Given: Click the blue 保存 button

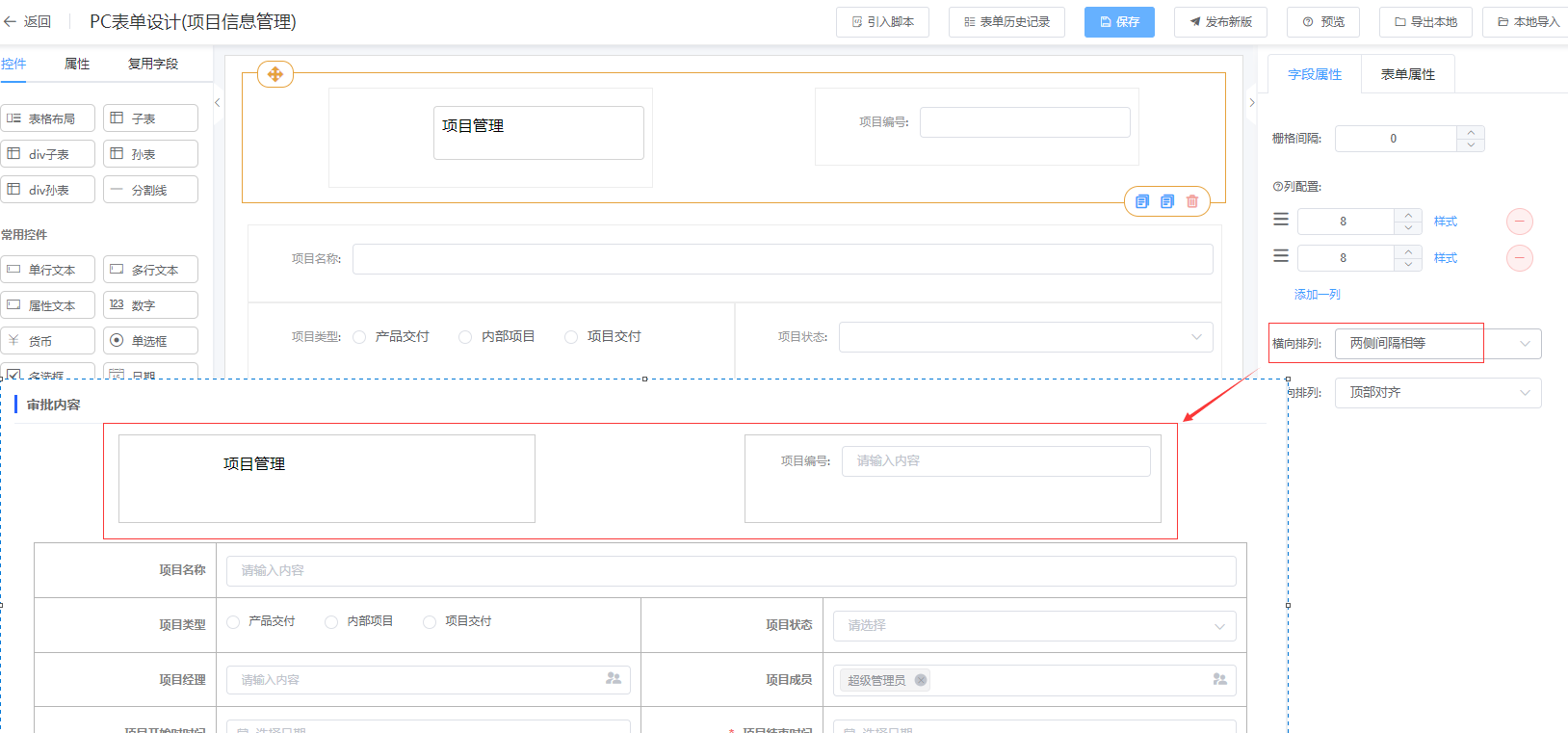Looking at the screenshot, I should coord(1119,21).
